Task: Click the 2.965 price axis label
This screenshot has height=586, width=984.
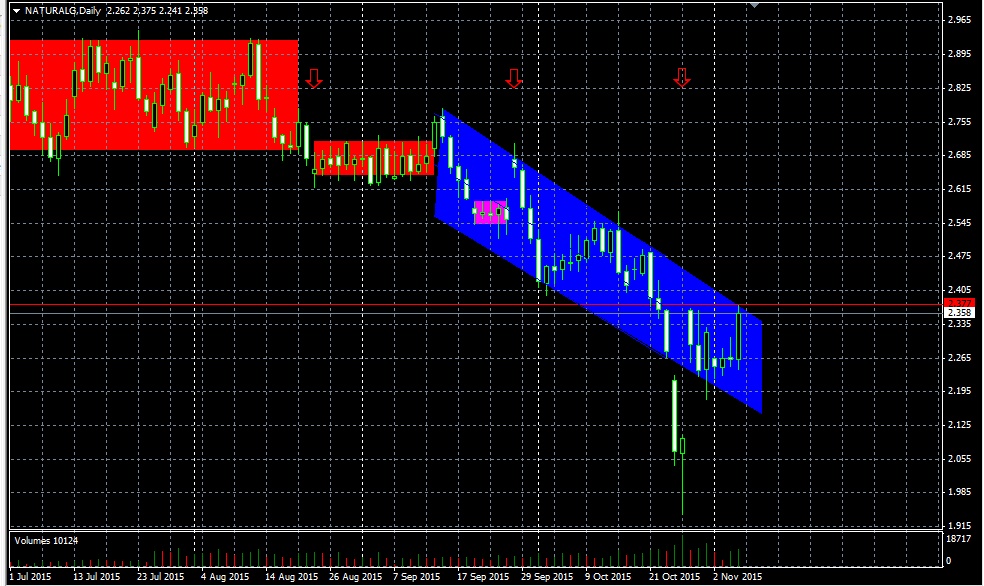Action: coord(959,20)
